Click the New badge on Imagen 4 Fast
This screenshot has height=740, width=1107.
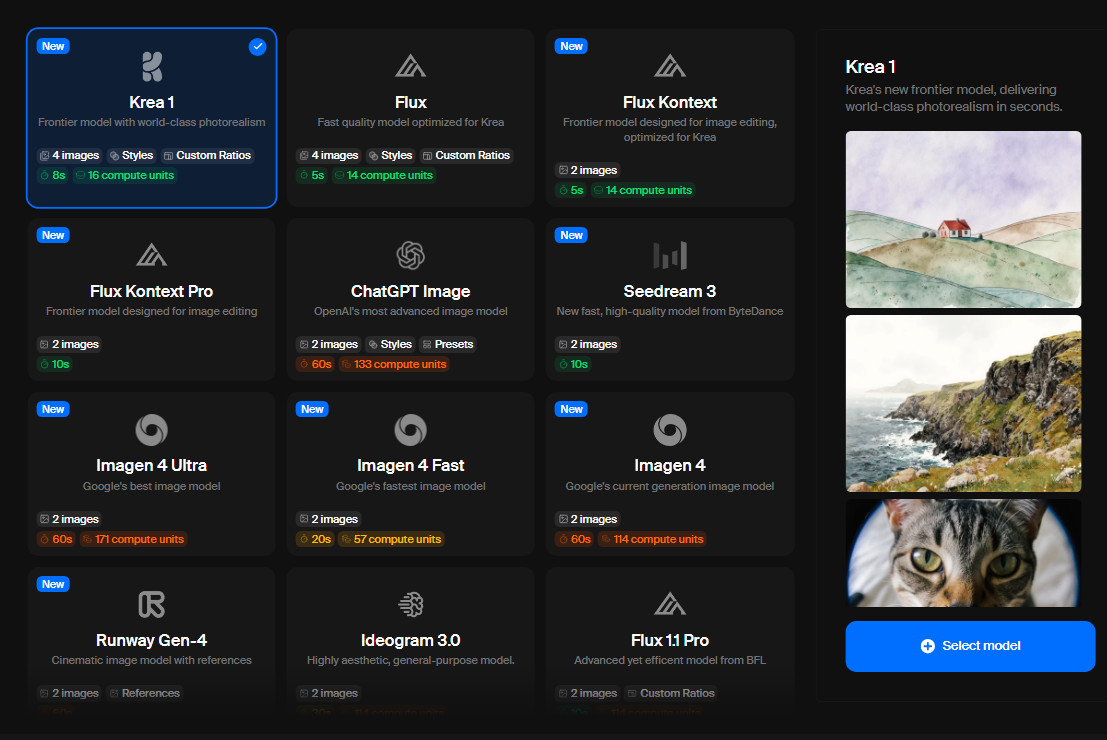tap(312, 410)
